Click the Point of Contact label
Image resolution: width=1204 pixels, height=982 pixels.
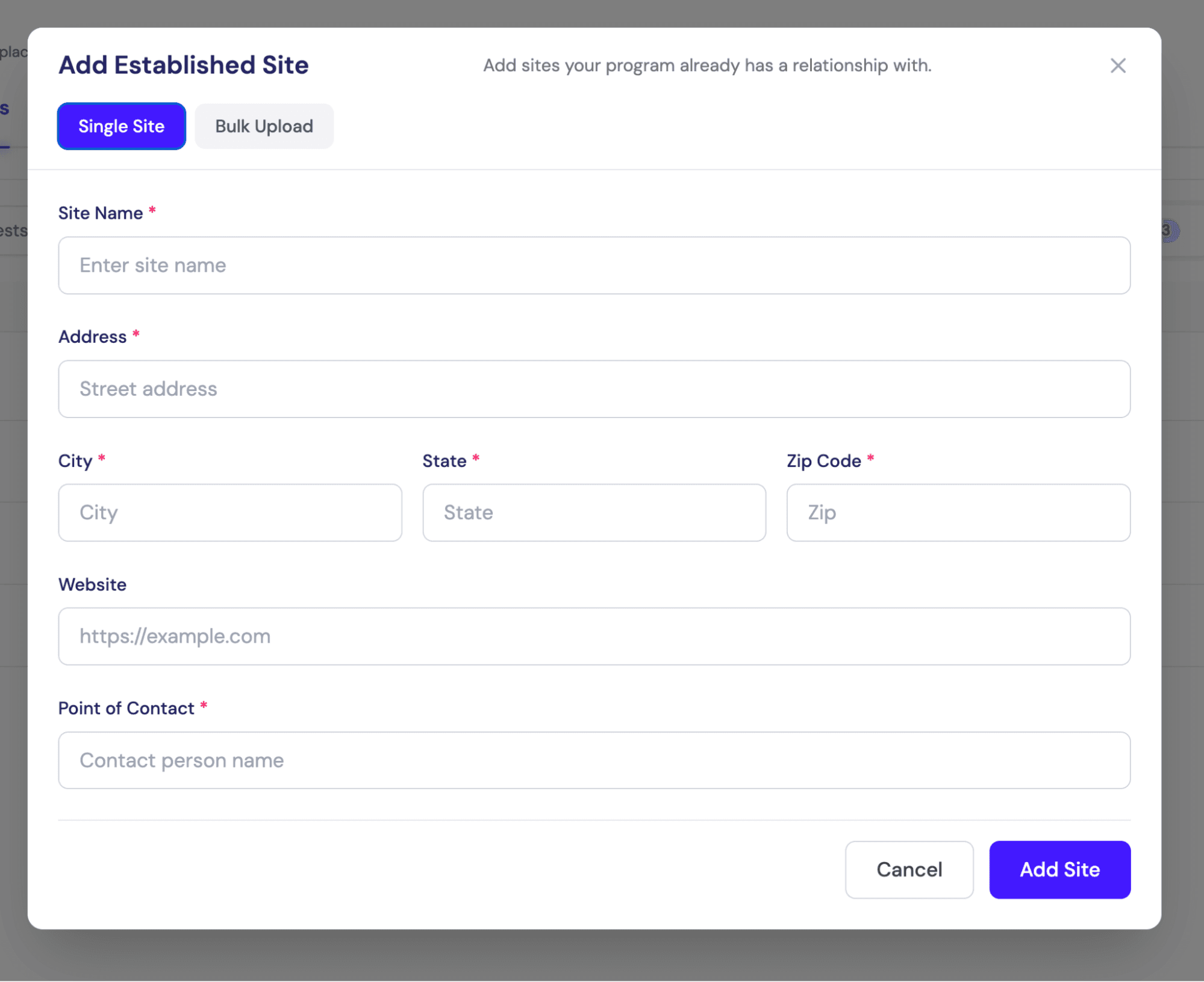click(128, 708)
